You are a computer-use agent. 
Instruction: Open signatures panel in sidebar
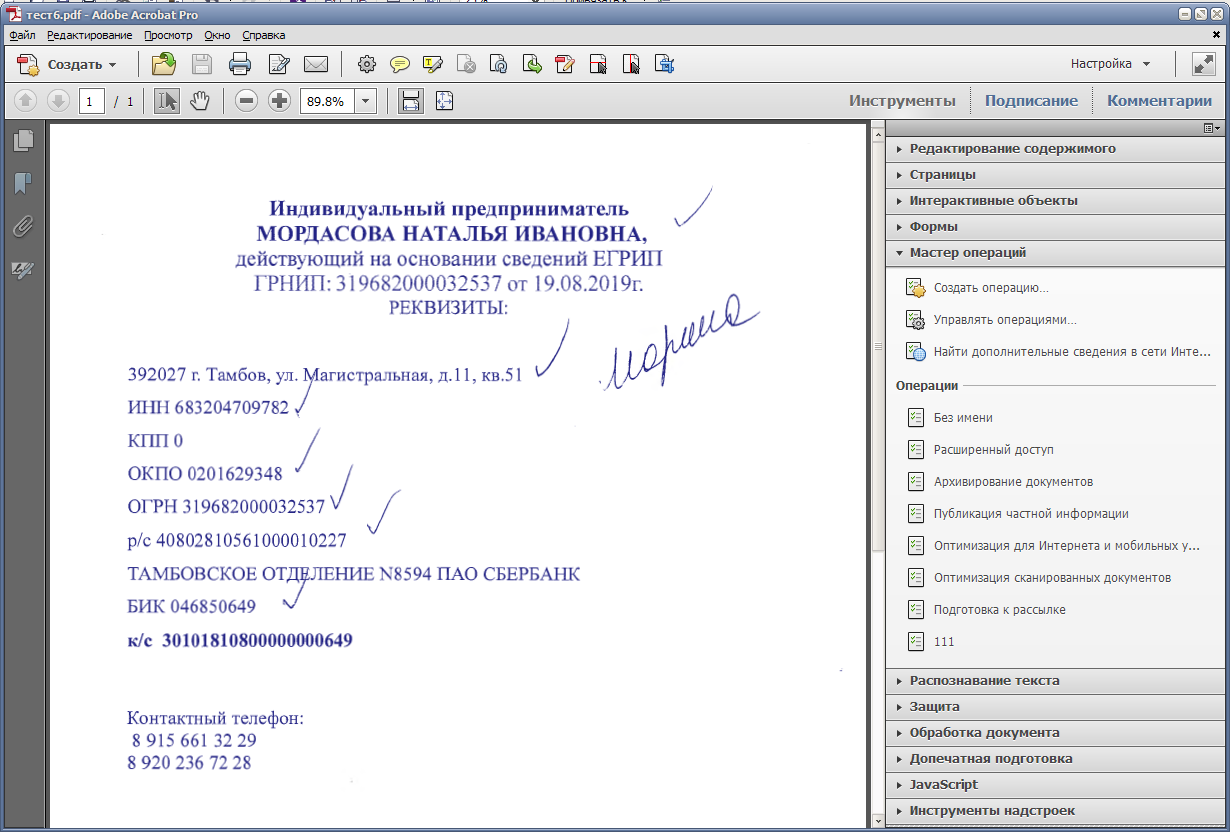tap(23, 269)
